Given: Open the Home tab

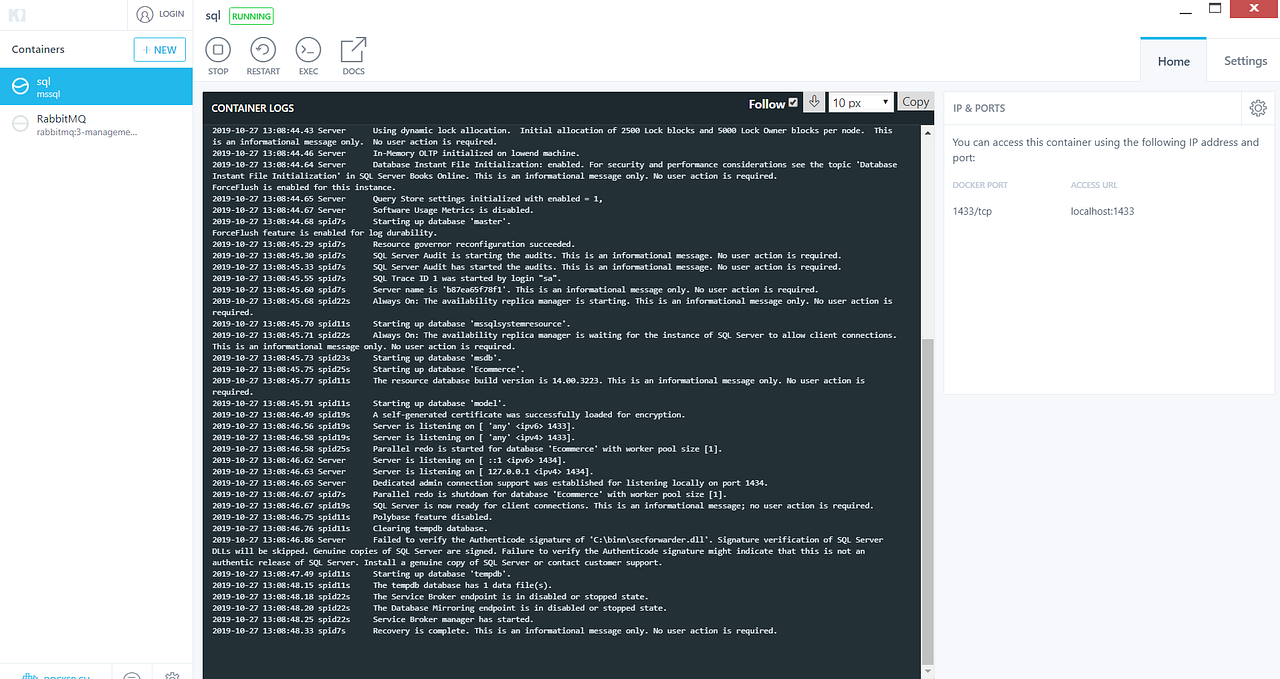Looking at the screenshot, I should pyautogui.click(x=1173, y=60).
